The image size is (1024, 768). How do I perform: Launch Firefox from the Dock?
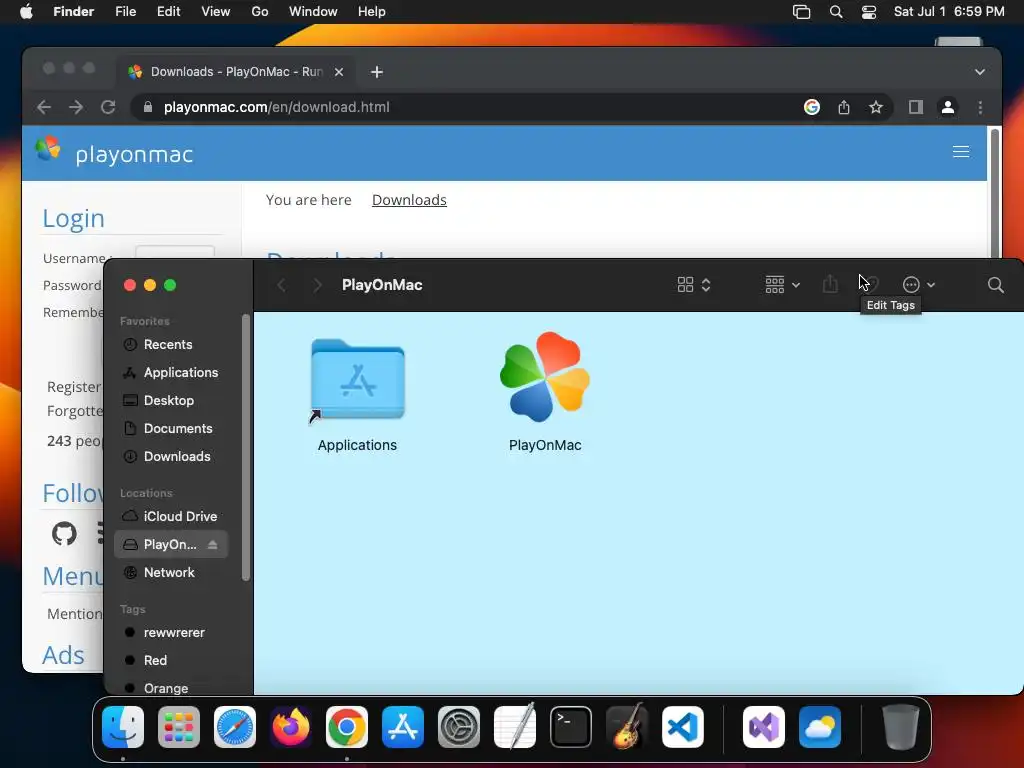[291, 727]
